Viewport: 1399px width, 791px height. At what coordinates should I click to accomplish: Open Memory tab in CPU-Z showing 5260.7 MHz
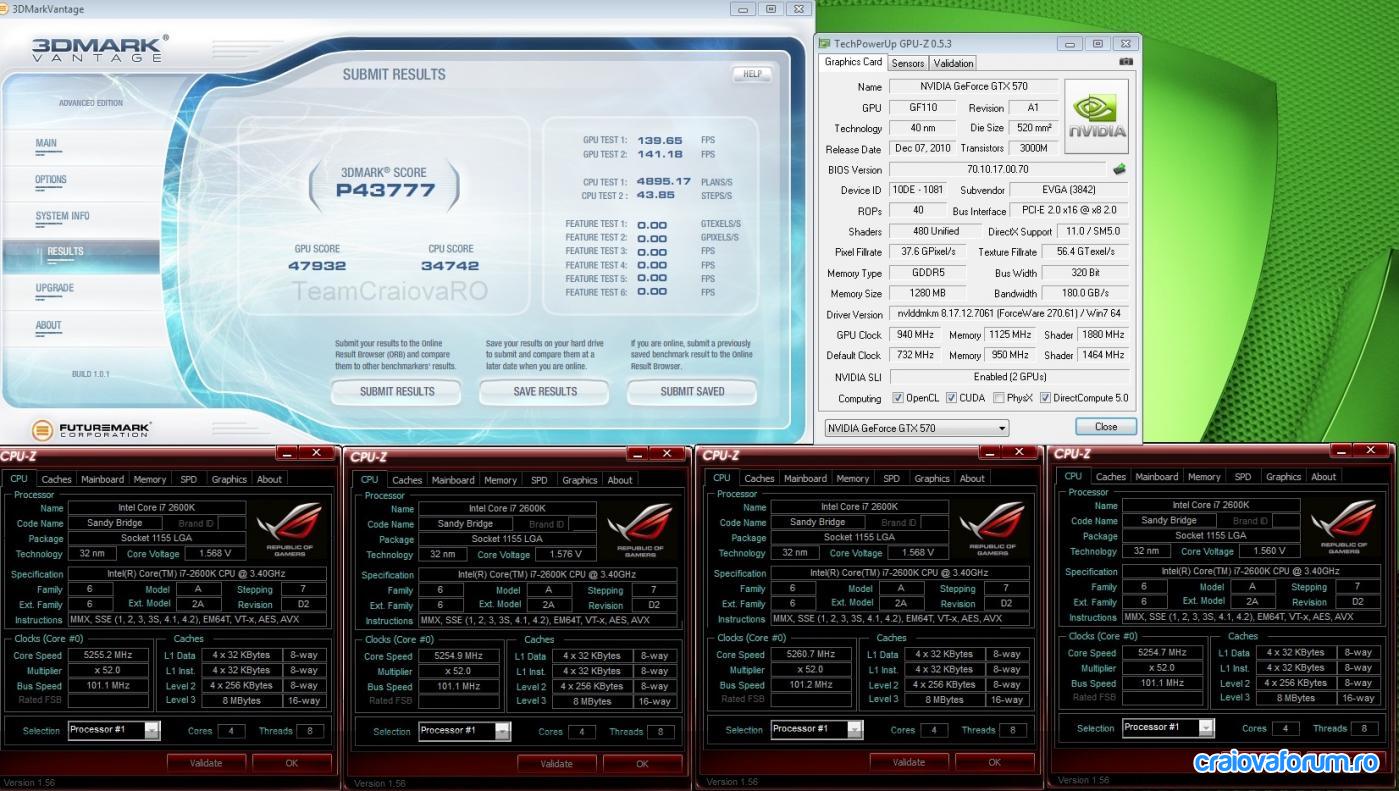(x=852, y=478)
